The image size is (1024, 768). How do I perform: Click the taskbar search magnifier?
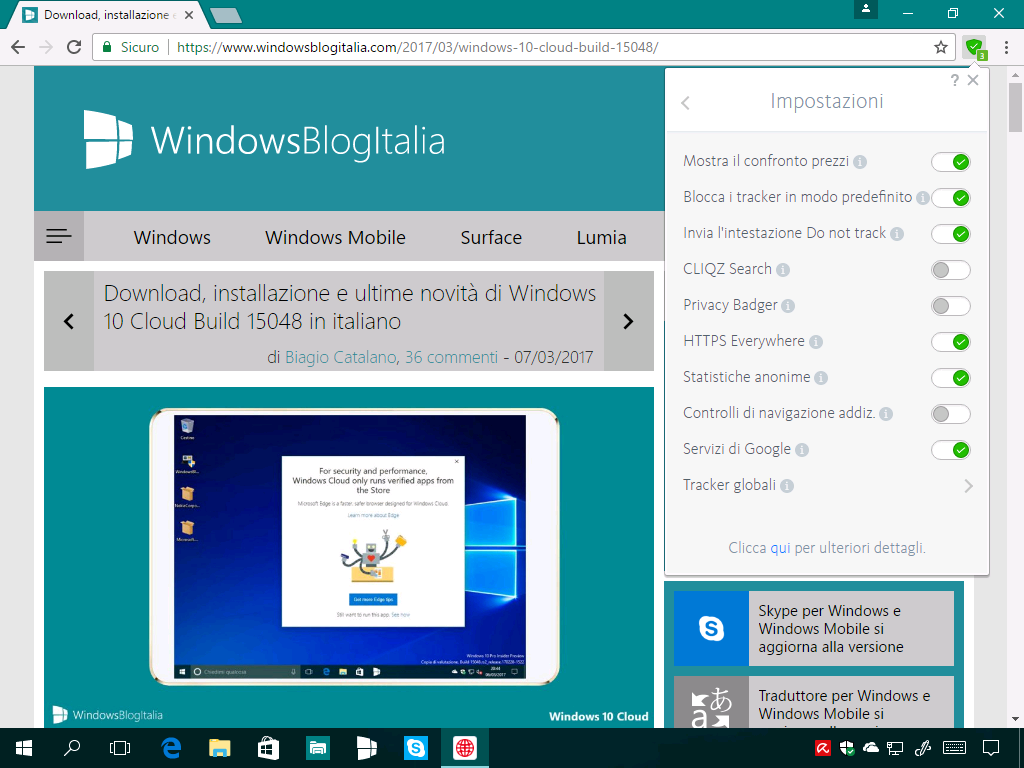coord(72,748)
